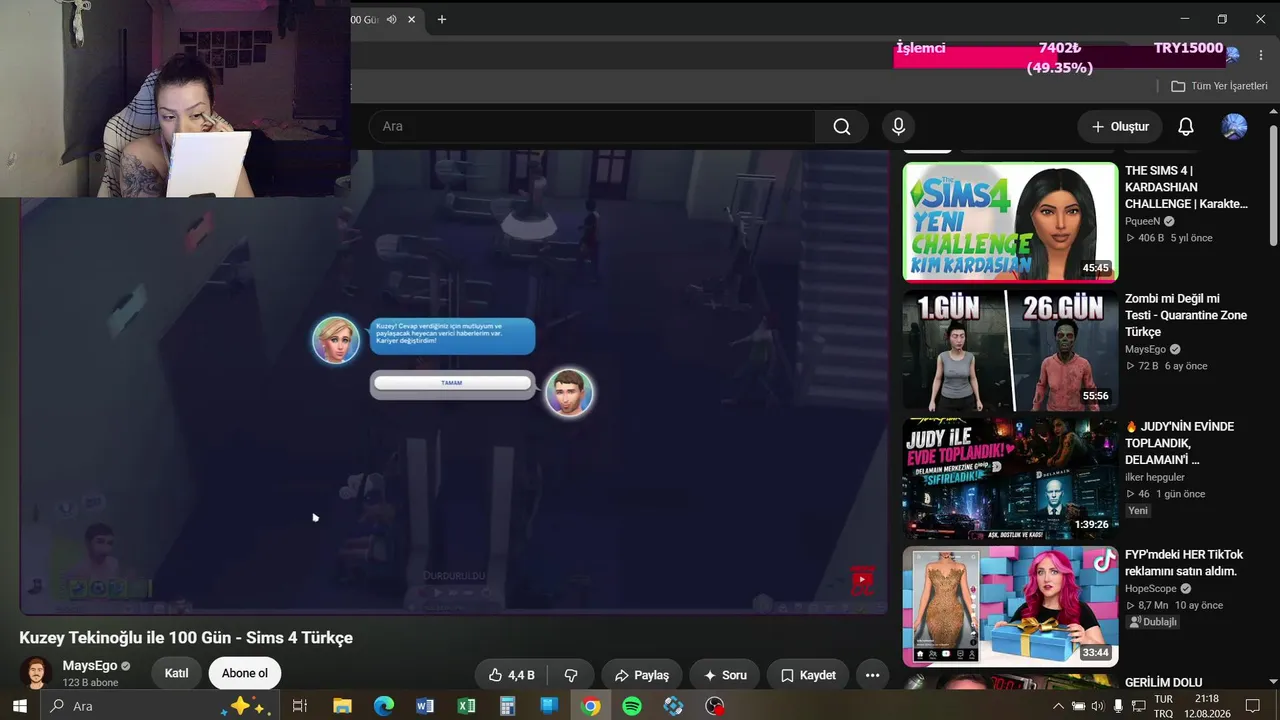
Task: Like the video with 4,4 B likes
Action: tap(510, 675)
